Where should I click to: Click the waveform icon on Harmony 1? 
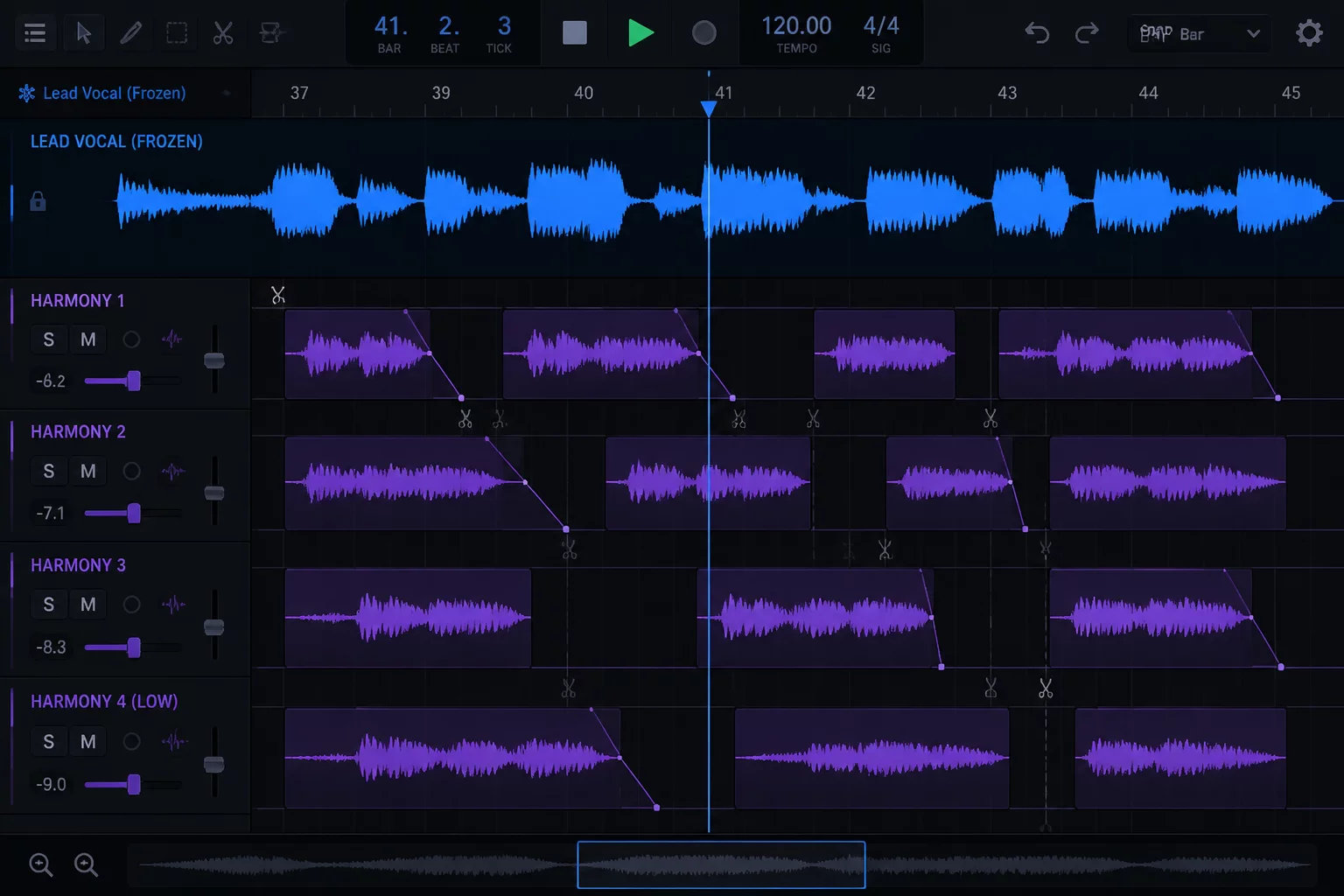click(172, 339)
